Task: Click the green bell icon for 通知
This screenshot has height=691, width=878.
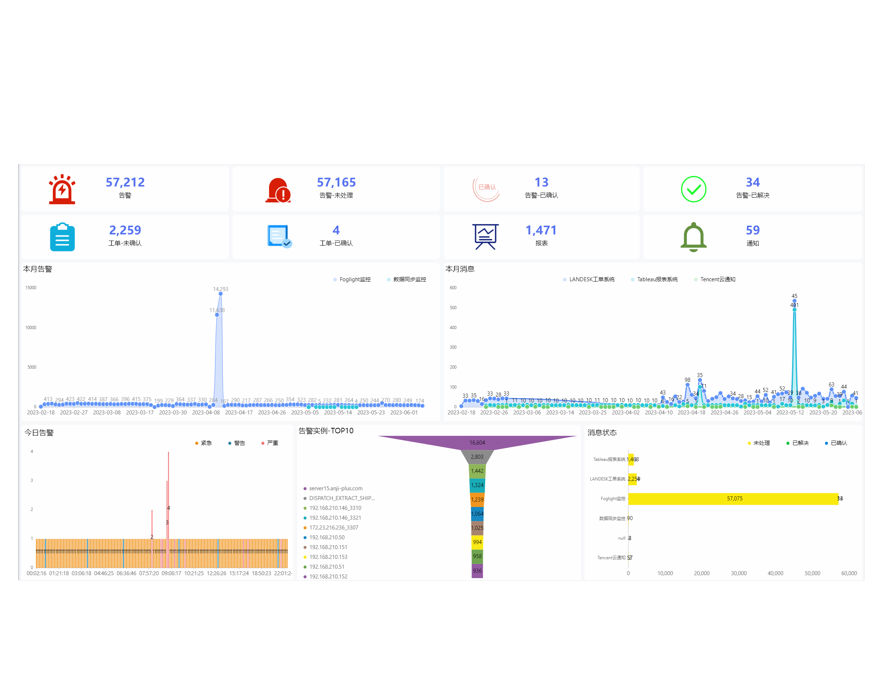Action: [693, 236]
